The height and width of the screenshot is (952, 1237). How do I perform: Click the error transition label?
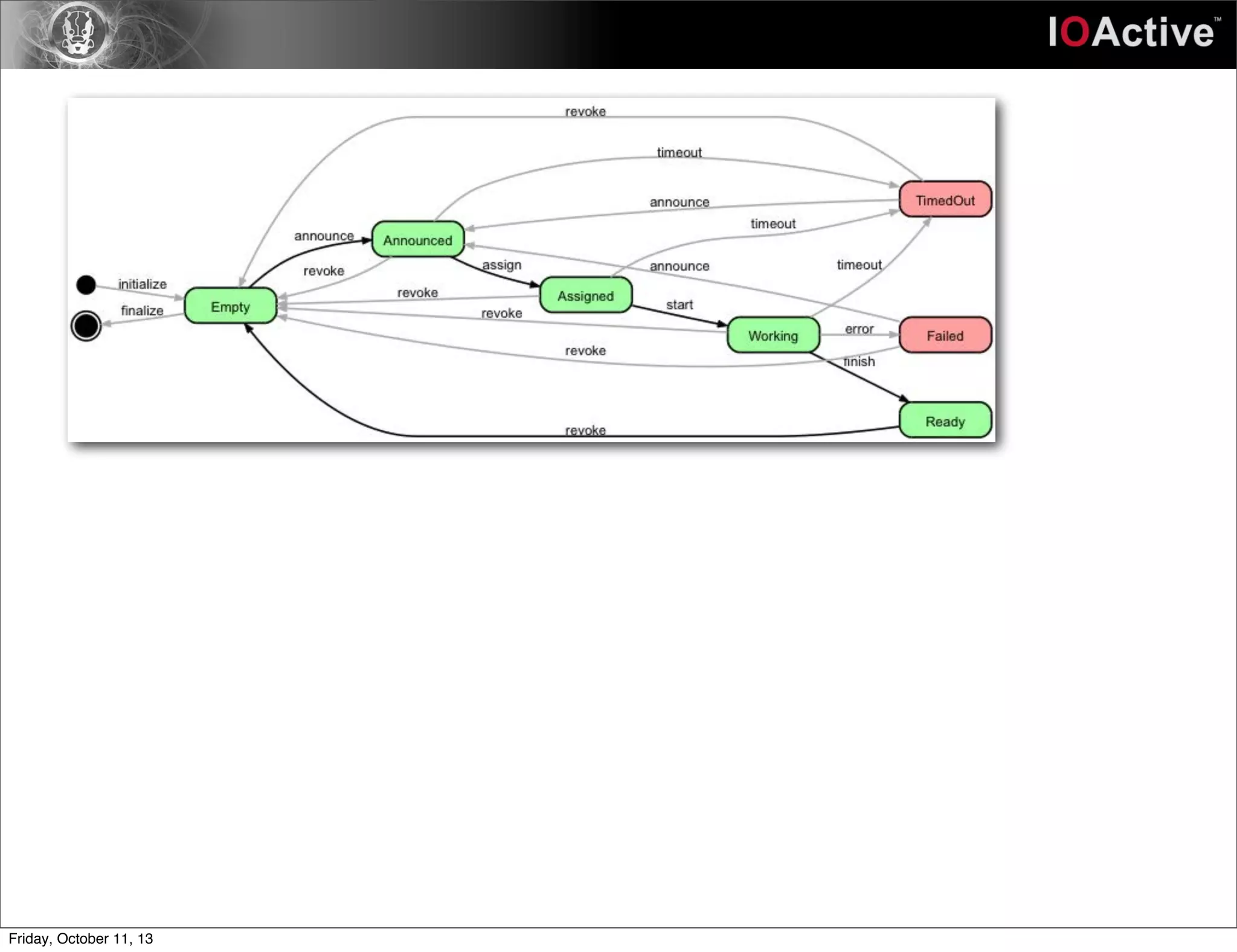tap(859, 329)
